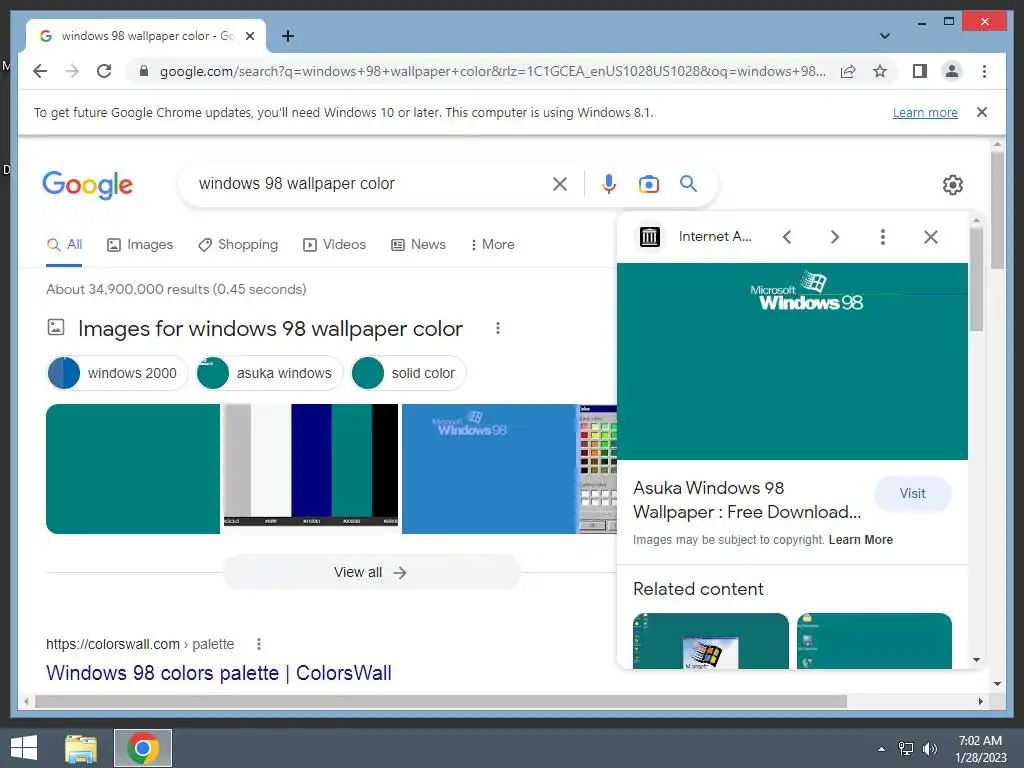Viewport: 1024px width, 768px height.
Task: Open second related content teal thumbnail
Action: click(874, 641)
